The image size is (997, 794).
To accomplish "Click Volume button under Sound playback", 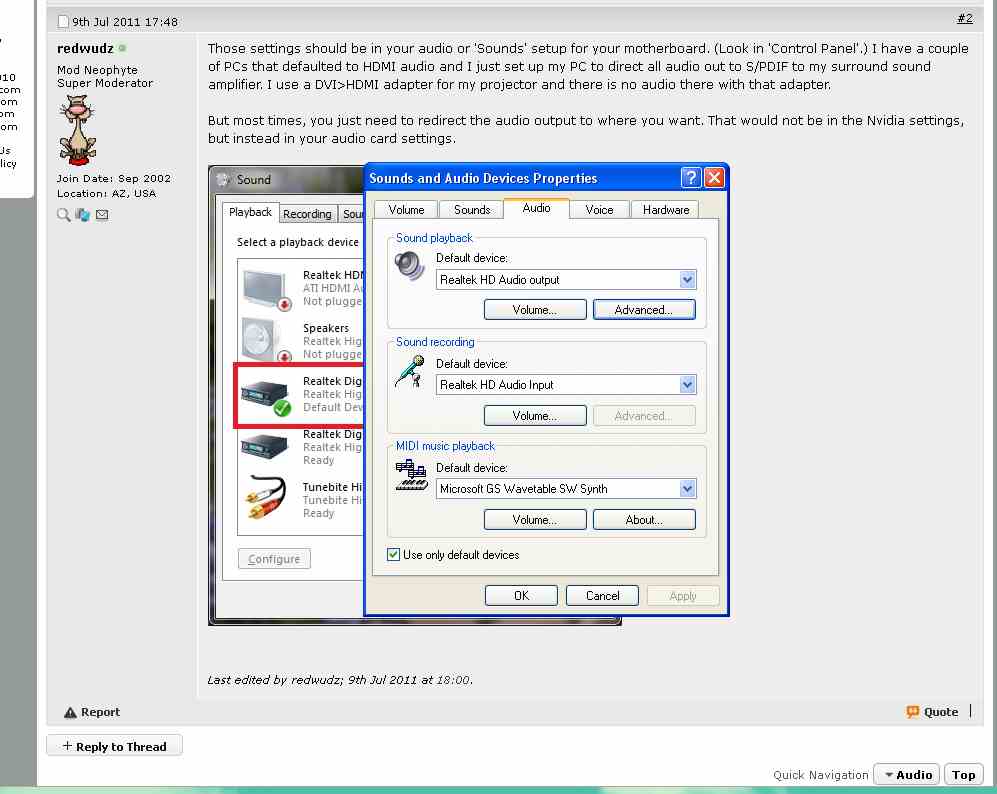I will click(x=535, y=310).
